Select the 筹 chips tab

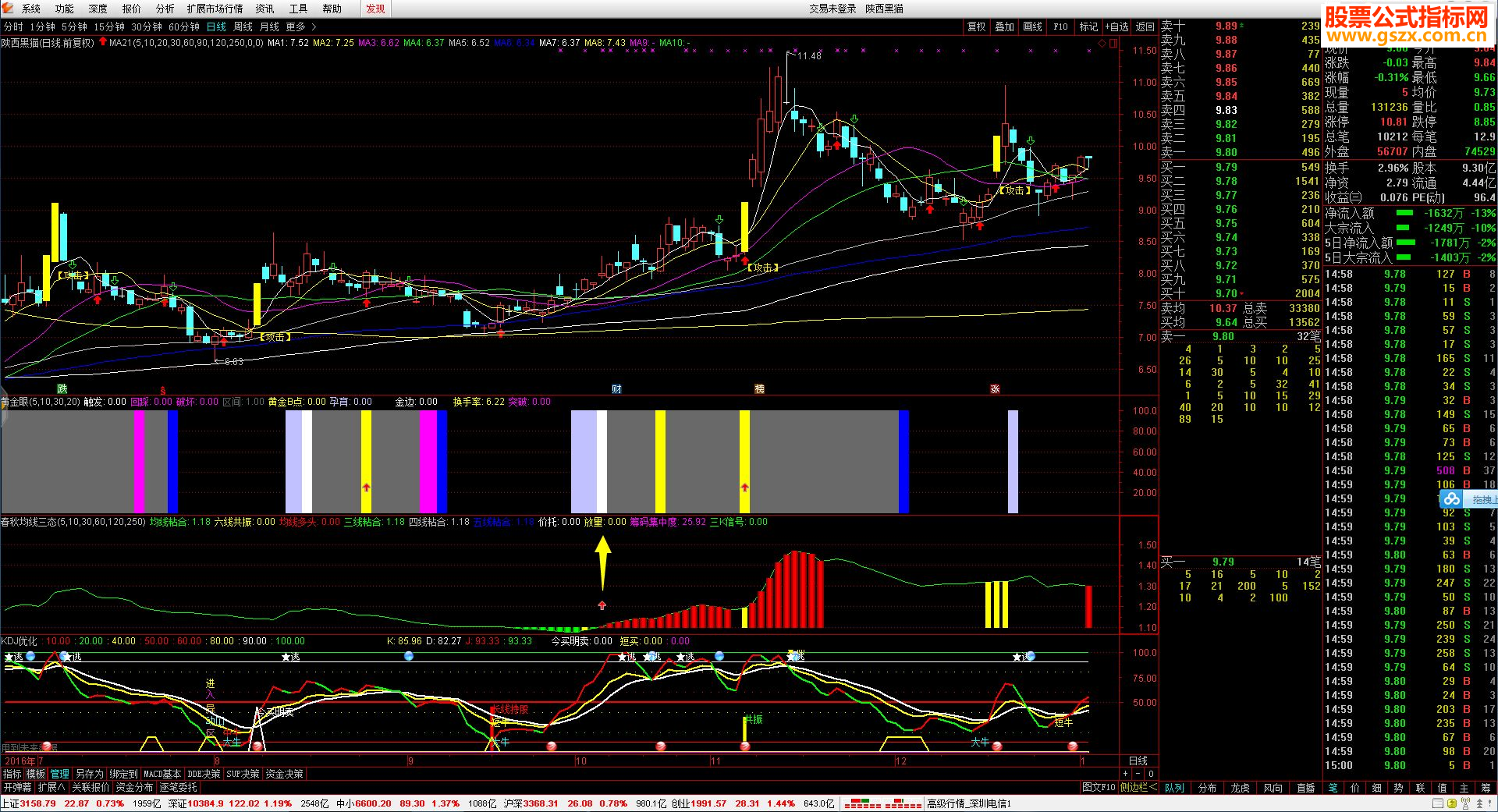pos(1486,788)
